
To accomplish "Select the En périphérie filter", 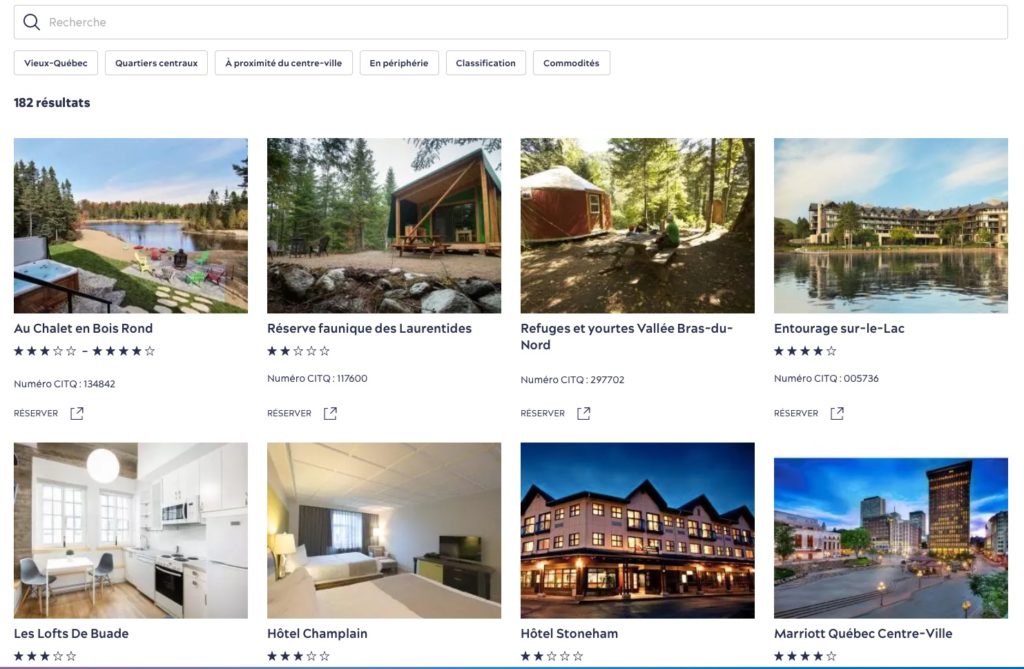I will point(399,63).
